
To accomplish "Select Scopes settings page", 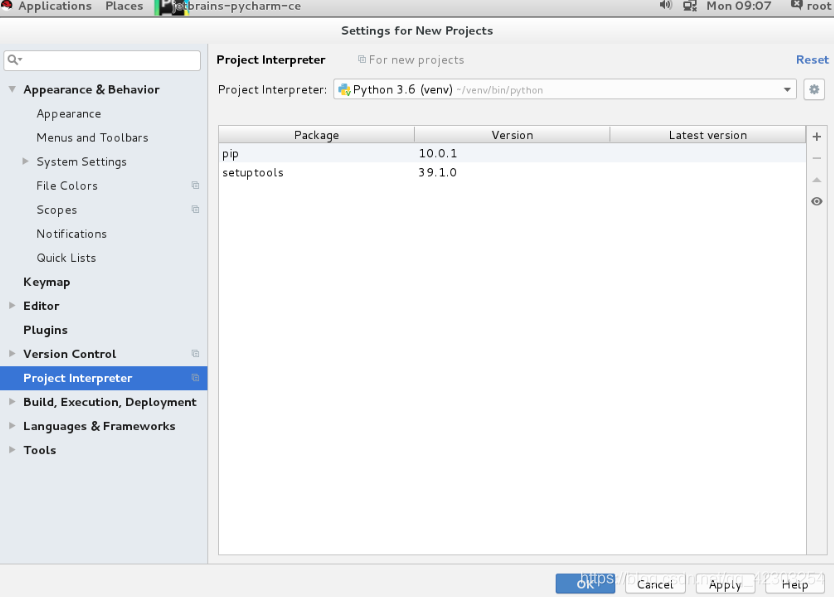I will (x=56, y=210).
